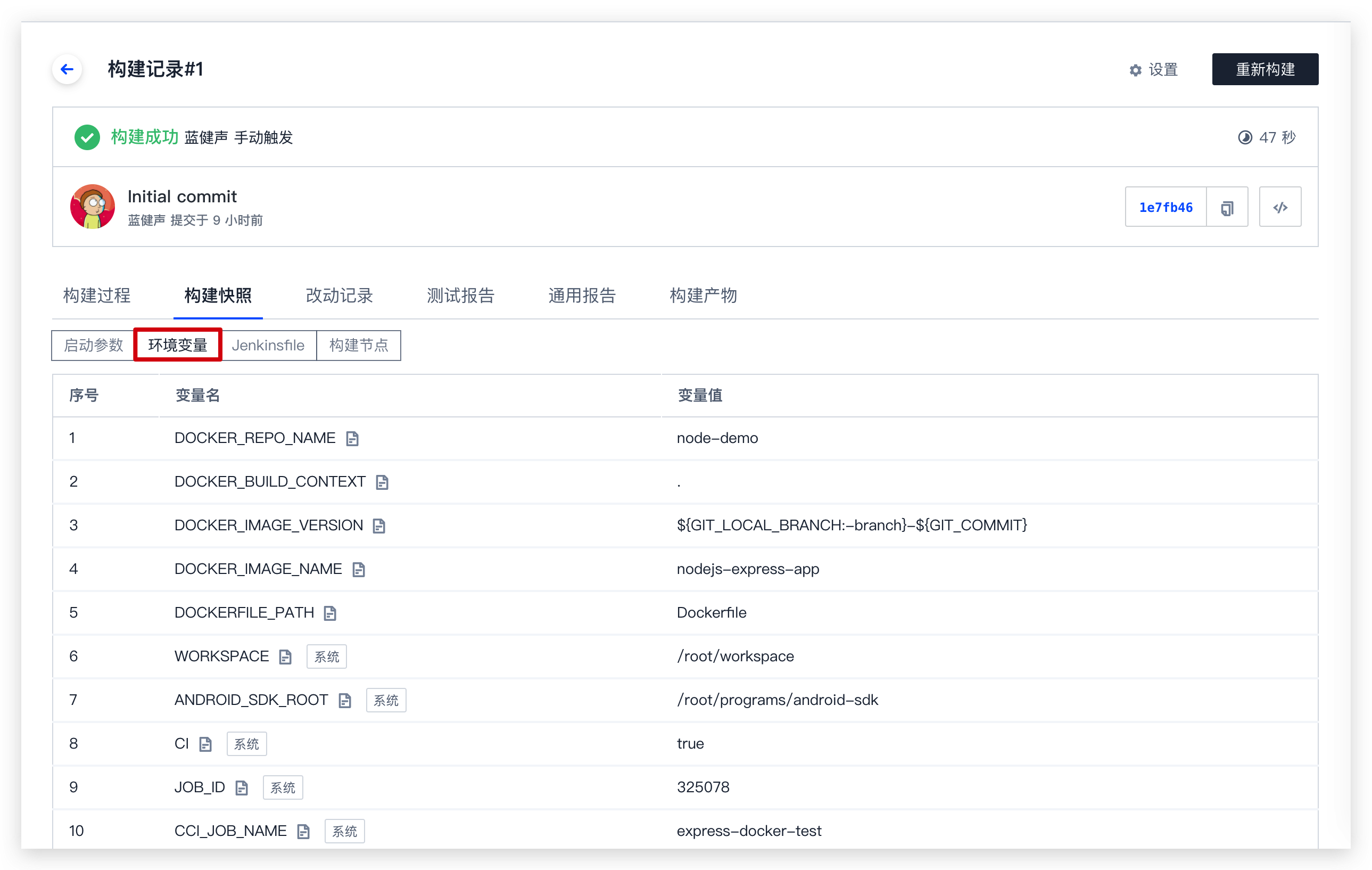Click the committer avatar image
1372x870 pixels.
coord(92,207)
